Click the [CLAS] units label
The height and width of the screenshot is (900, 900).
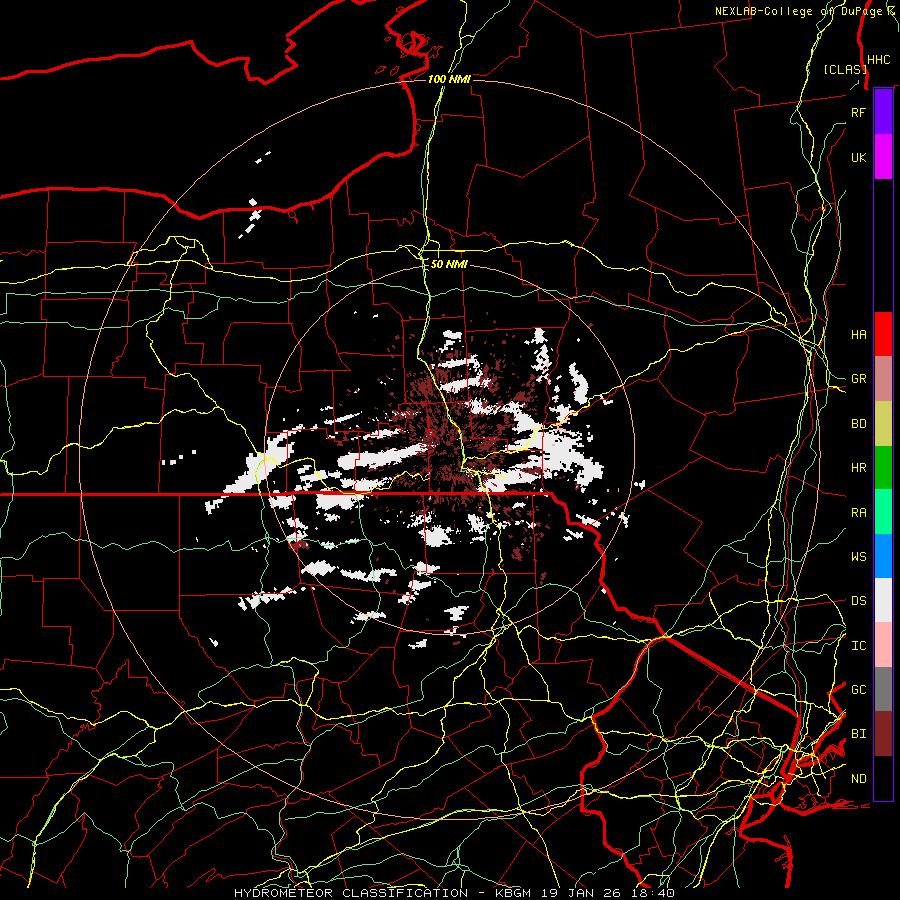[x=845, y=69]
